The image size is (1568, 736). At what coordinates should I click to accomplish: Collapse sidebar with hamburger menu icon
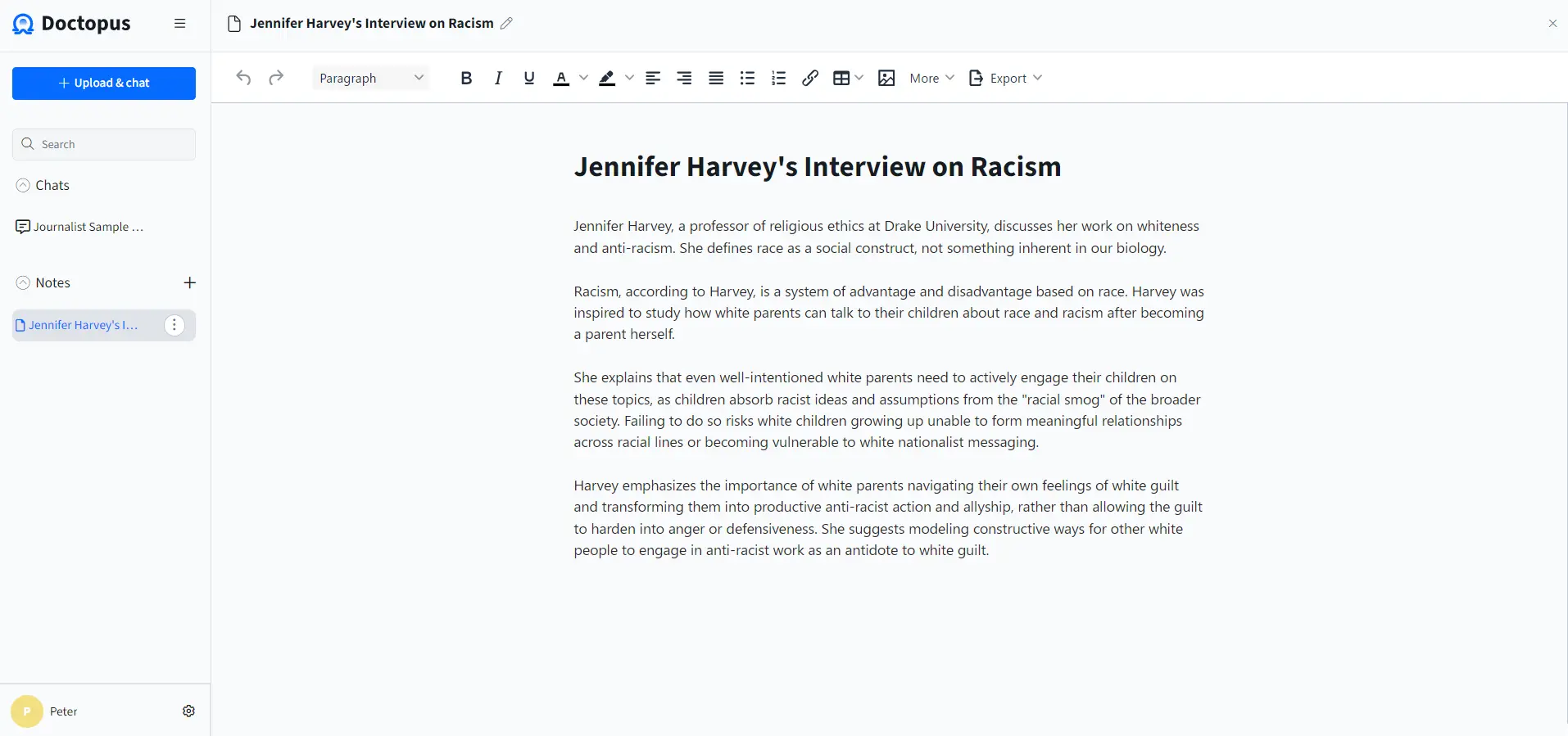pyautogui.click(x=180, y=24)
